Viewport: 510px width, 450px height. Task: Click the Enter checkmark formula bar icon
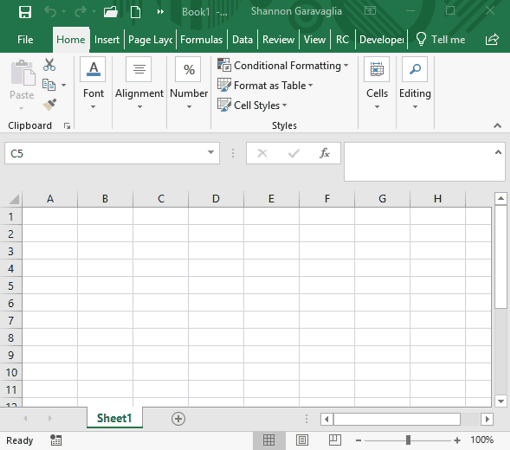(x=294, y=153)
